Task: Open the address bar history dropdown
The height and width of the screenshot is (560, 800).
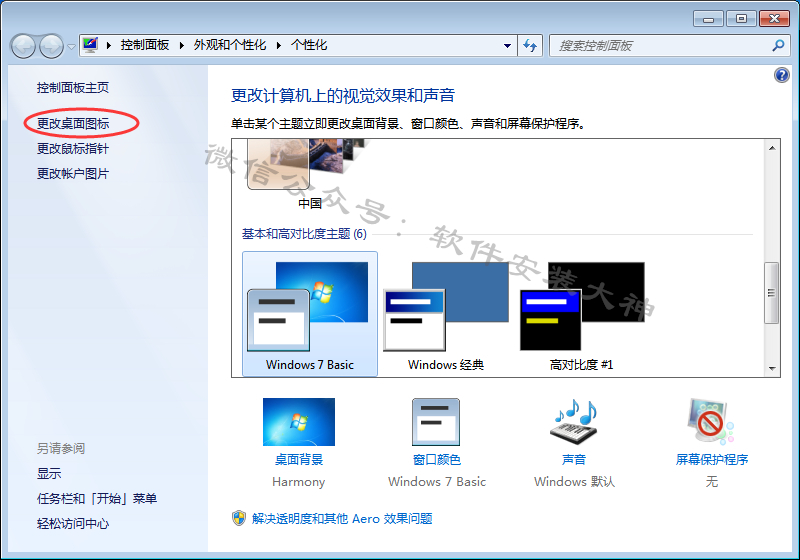Action: pyautogui.click(x=507, y=45)
